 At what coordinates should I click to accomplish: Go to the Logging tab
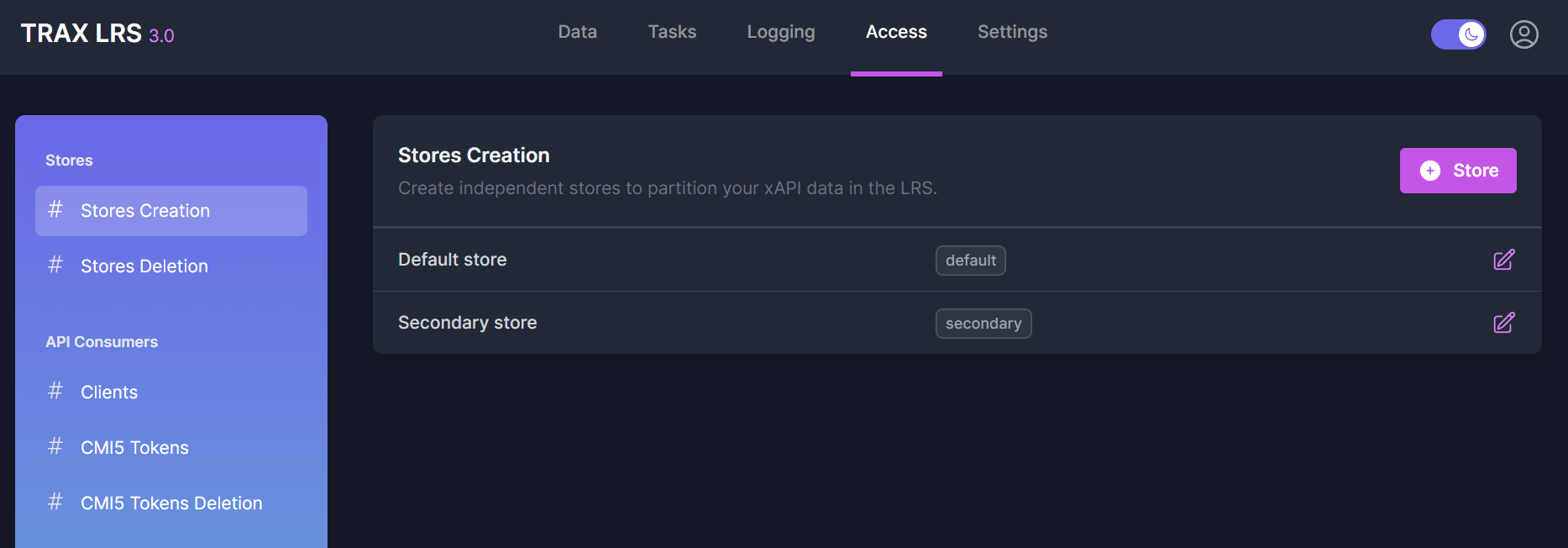coord(780,32)
